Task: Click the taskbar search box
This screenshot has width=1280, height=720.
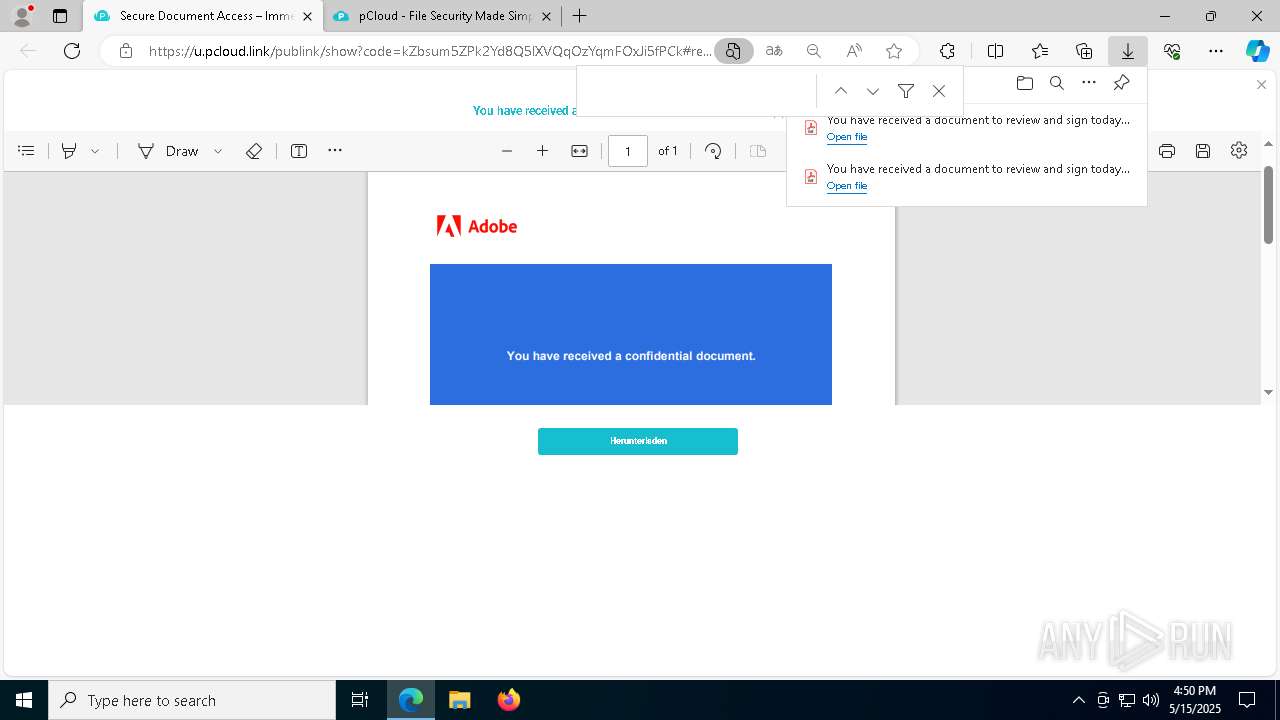Action: [192, 700]
